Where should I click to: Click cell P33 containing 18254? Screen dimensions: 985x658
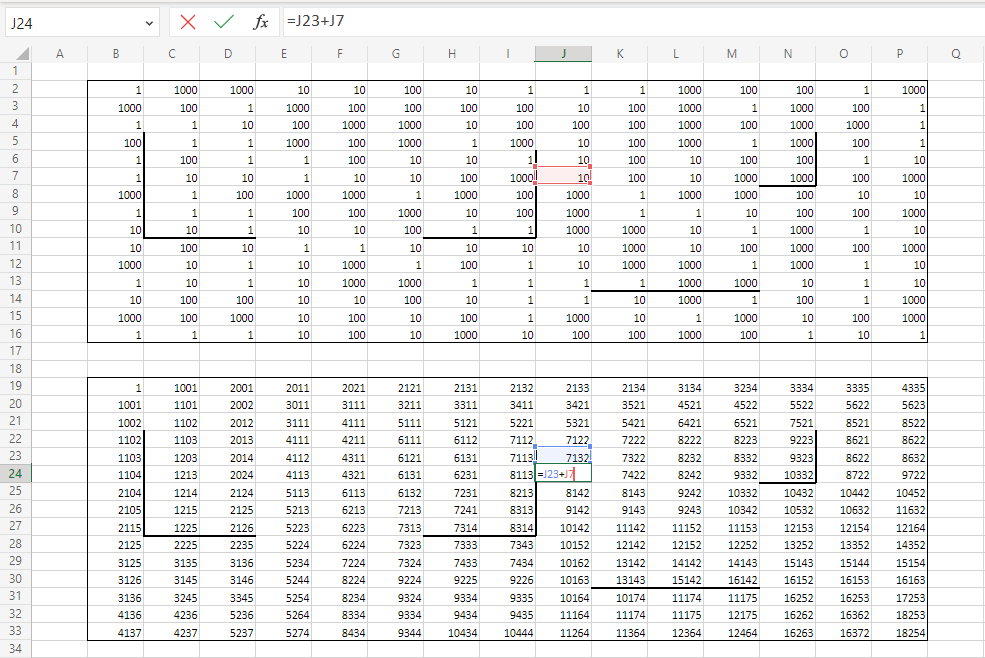tap(900, 632)
